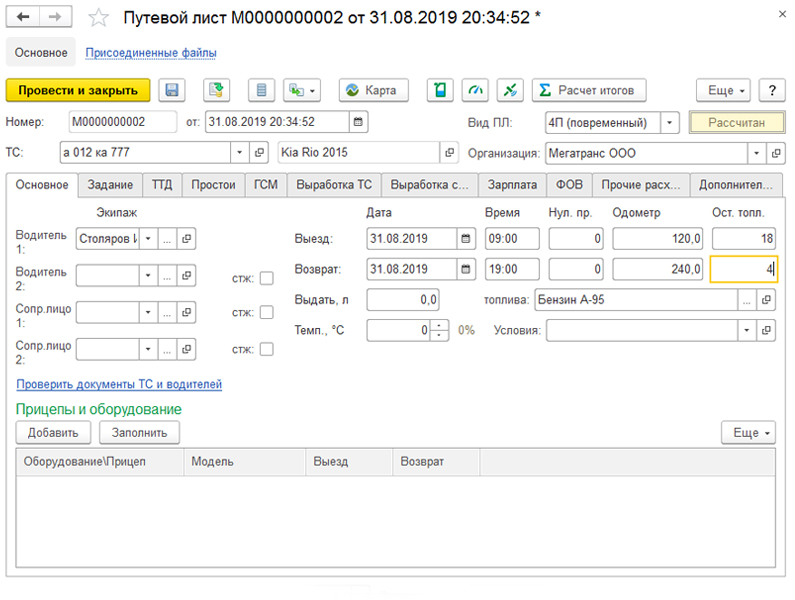Click Заполнить in trailers section

tap(139, 433)
